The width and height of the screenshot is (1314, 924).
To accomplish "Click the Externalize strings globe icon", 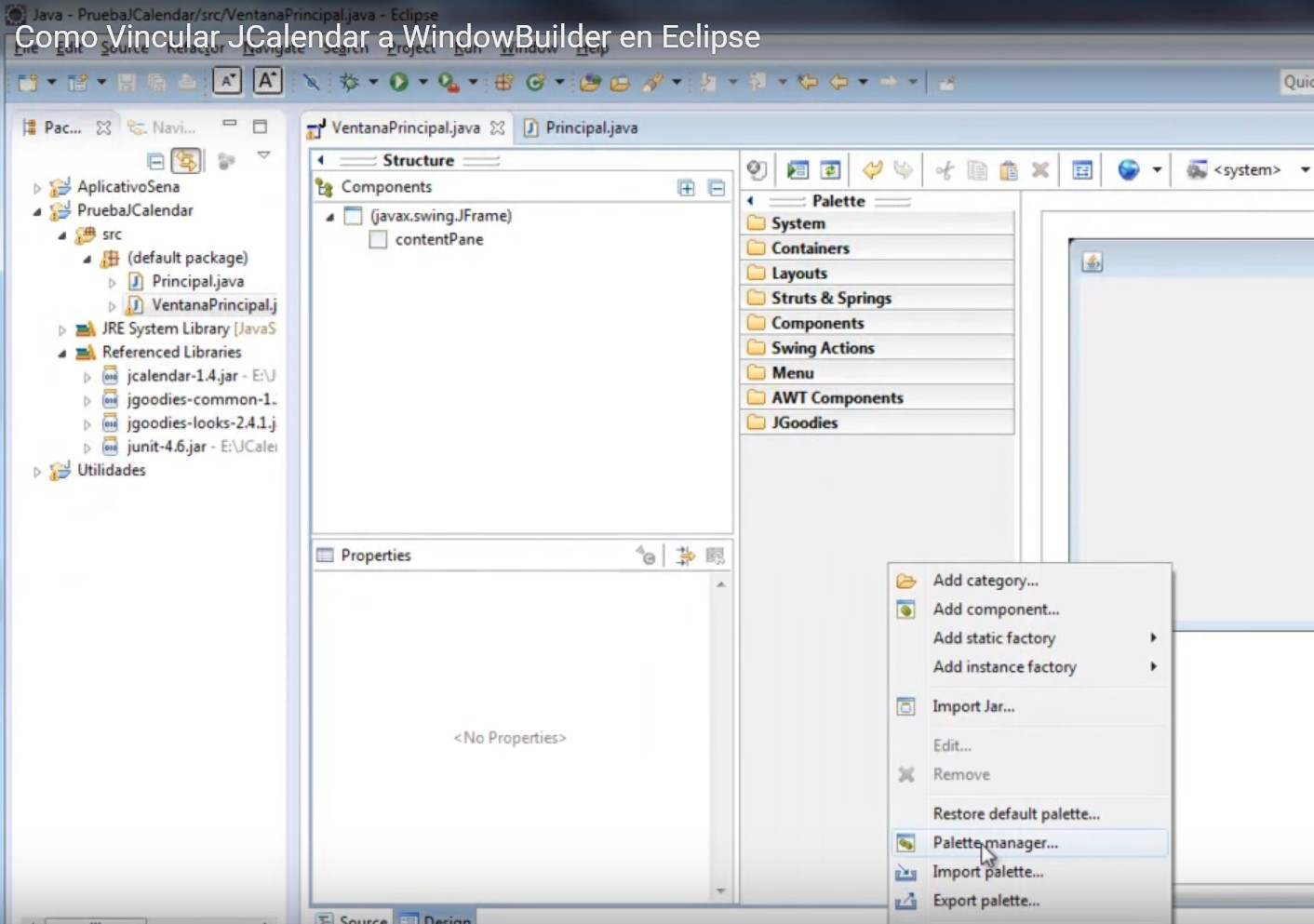I will (x=1128, y=169).
